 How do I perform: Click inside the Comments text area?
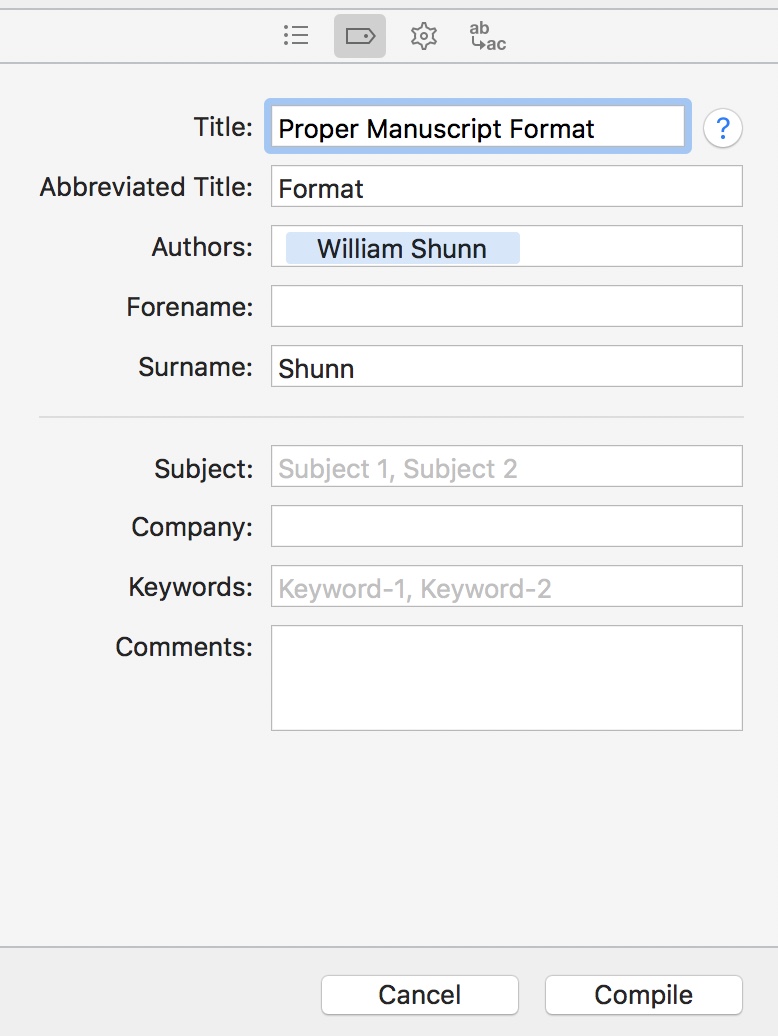tap(507, 678)
